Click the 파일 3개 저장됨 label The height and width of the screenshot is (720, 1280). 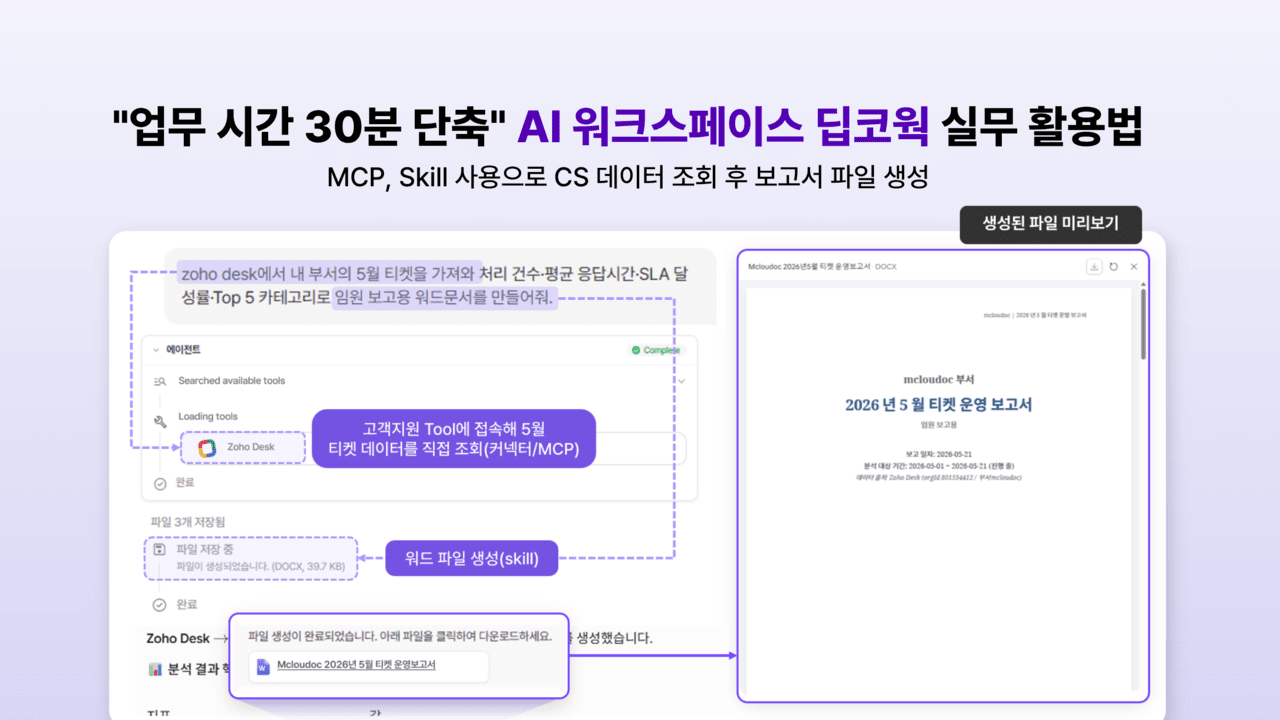pos(187,522)
